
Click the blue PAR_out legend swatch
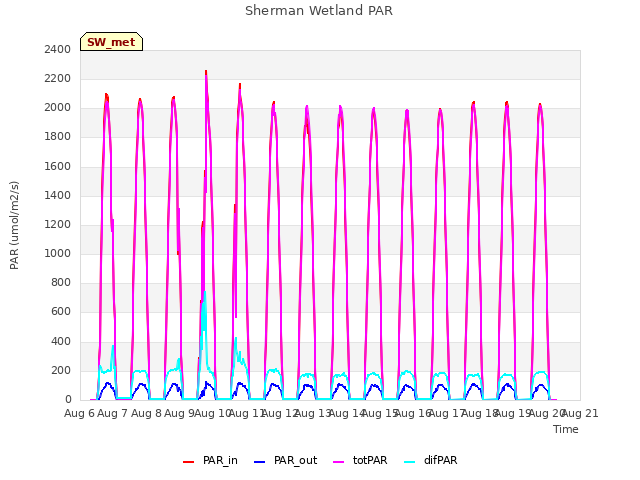259,462
